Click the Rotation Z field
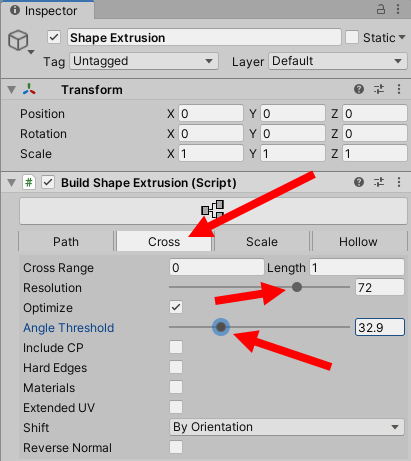This screenshot has width=411, height=461. pyautogui.click(x=375, y=133)
